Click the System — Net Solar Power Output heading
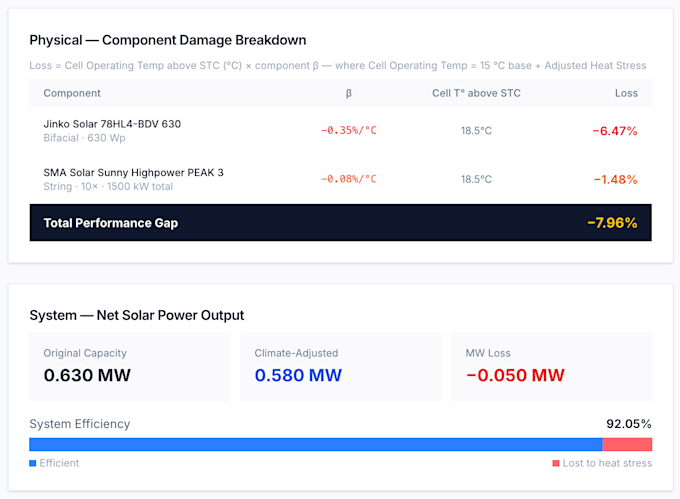The width and height of the screenshot is (680, 499). pyautogui.click(x=137, y=315)
